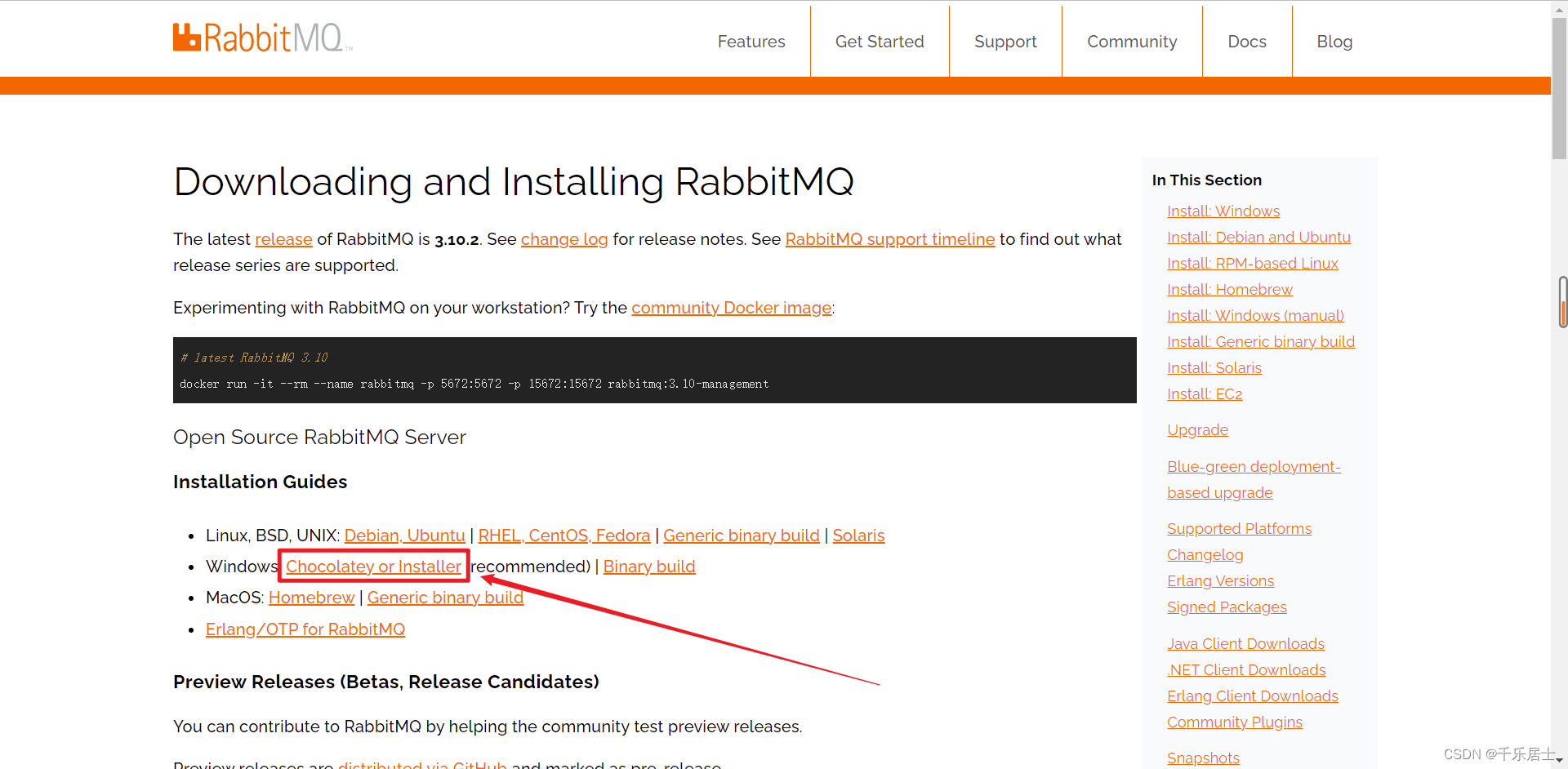
Task: Open Blue-green deployment-based upgrade link
Action: point(1254,480)
